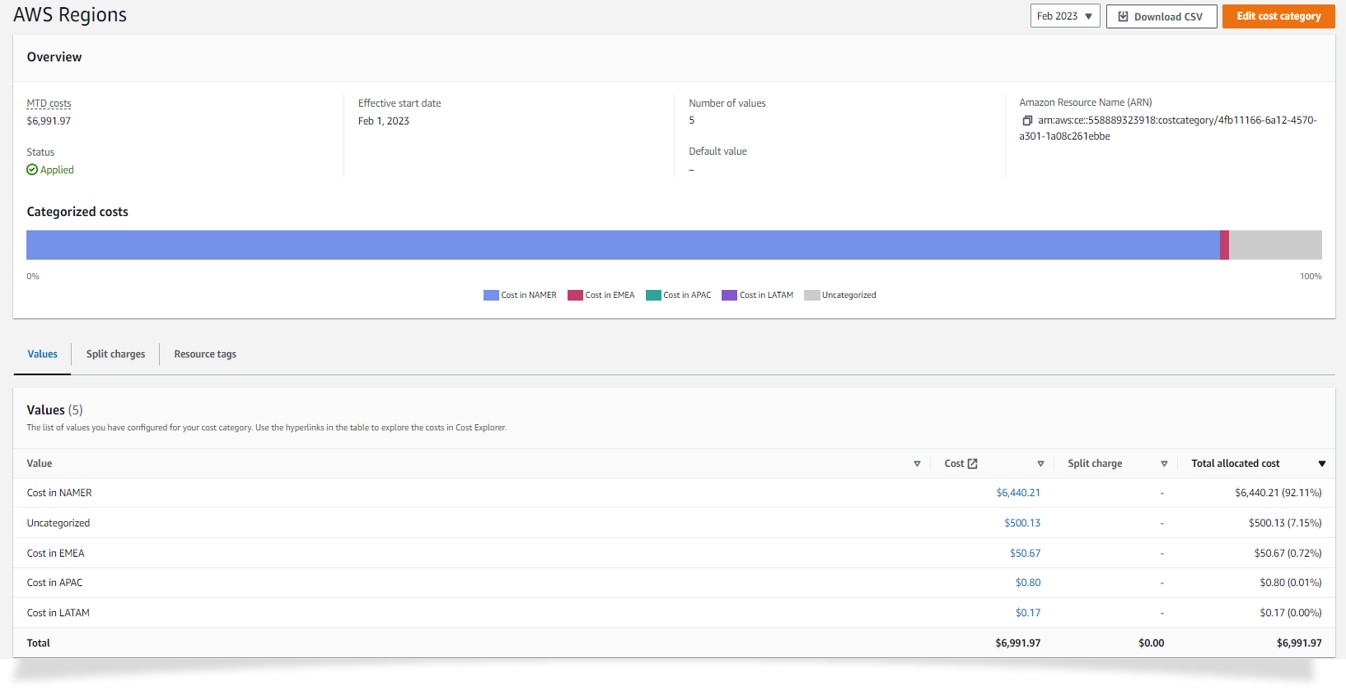The height and width of the screenshot is (691, 1346).
Task: Click the Total row label
Action: [x=38, y=643]
